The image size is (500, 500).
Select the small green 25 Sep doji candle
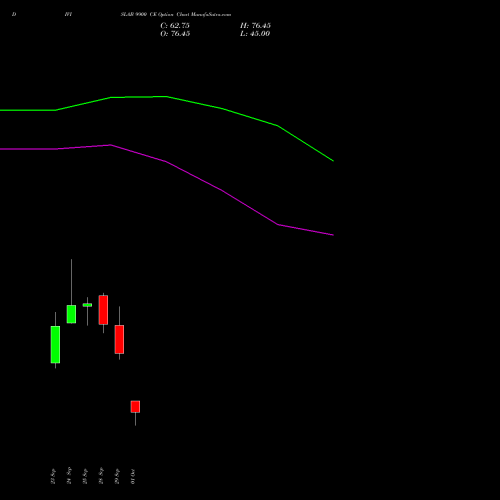click(87, 305)
